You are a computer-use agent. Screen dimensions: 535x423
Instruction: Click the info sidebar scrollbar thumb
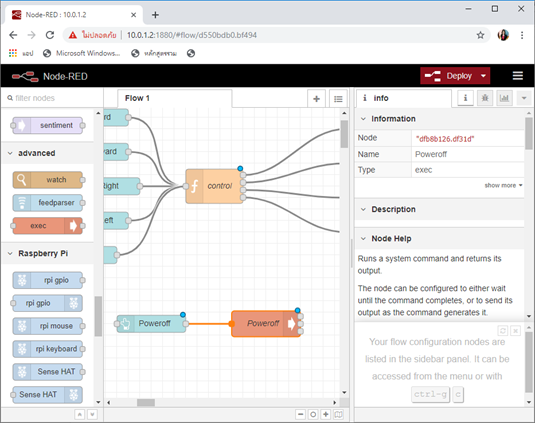pyautogui.click(x=529, y=133)
